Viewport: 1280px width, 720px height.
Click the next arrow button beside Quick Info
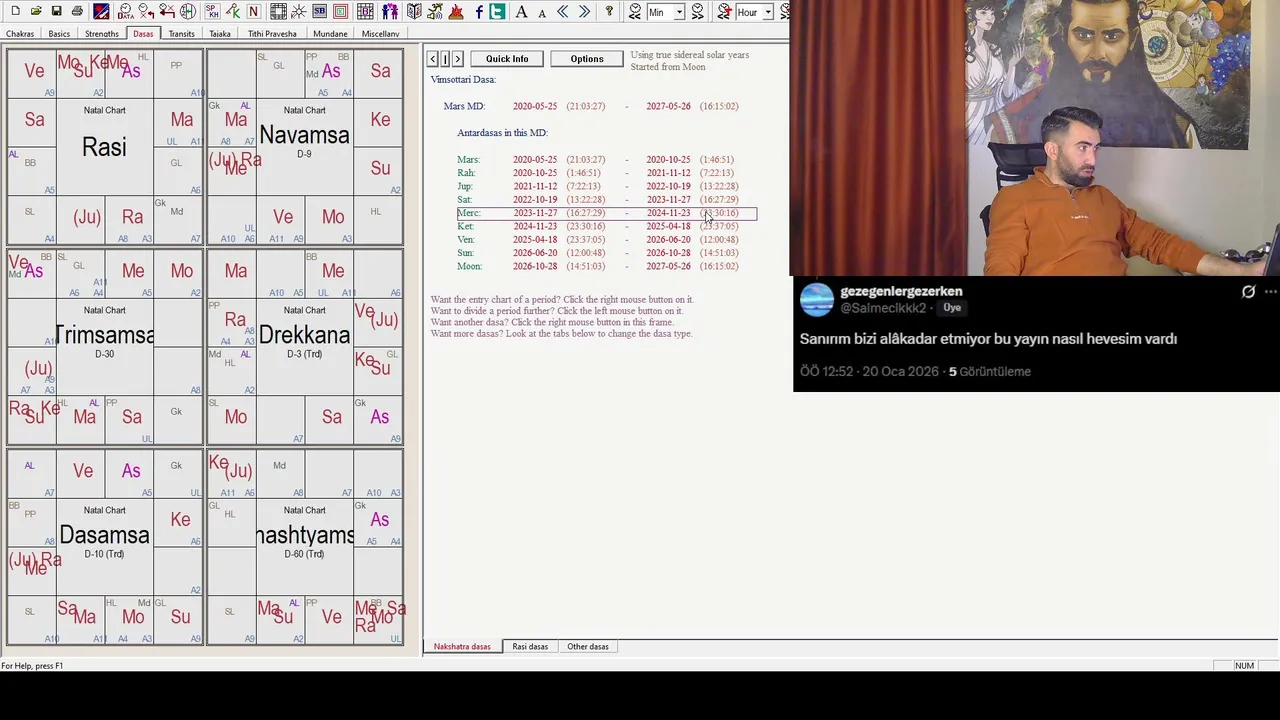[458, 59]
